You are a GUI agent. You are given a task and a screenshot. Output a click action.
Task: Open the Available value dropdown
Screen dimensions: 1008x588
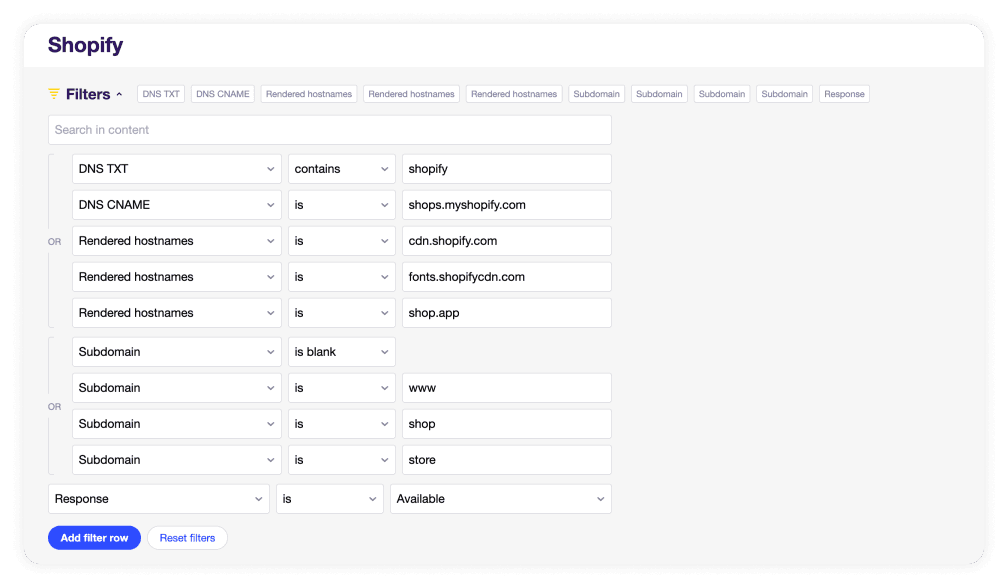coord(501,499)
